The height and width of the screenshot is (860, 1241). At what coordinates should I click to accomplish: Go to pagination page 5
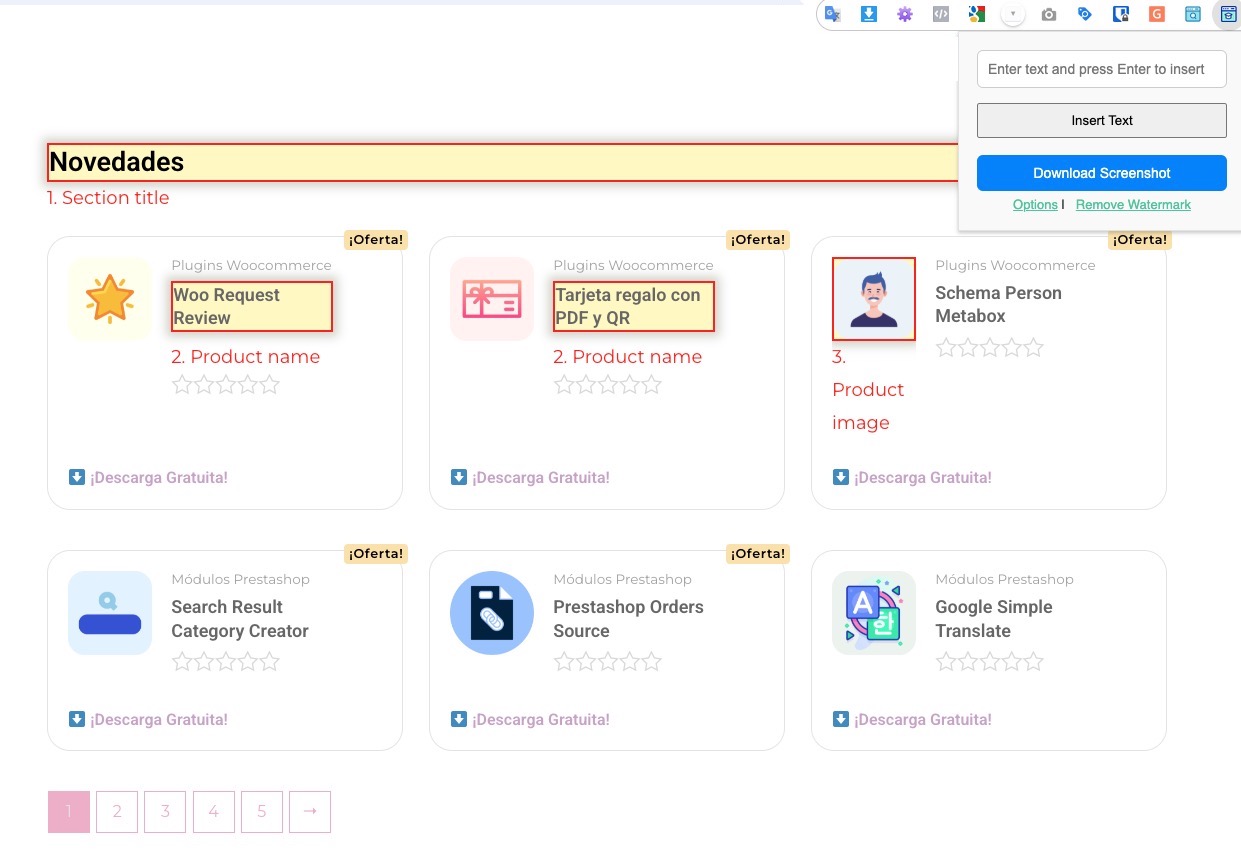pyautogui.click(x=262, y=812)
